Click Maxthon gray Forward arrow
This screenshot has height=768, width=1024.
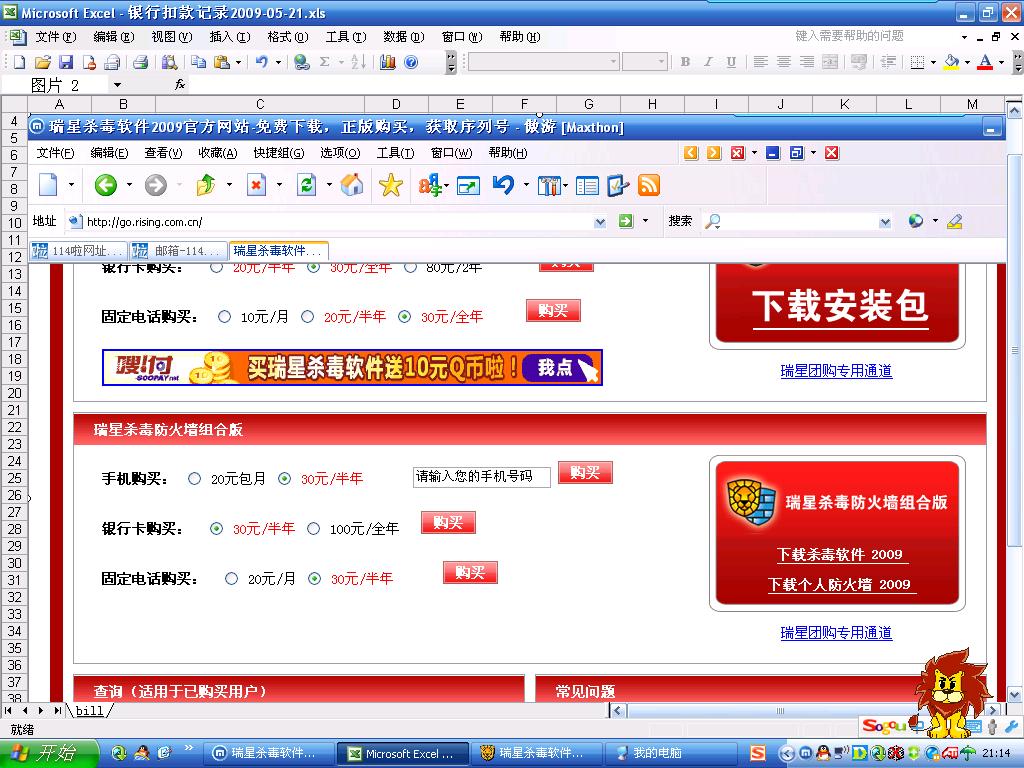[x=155, y=185]
